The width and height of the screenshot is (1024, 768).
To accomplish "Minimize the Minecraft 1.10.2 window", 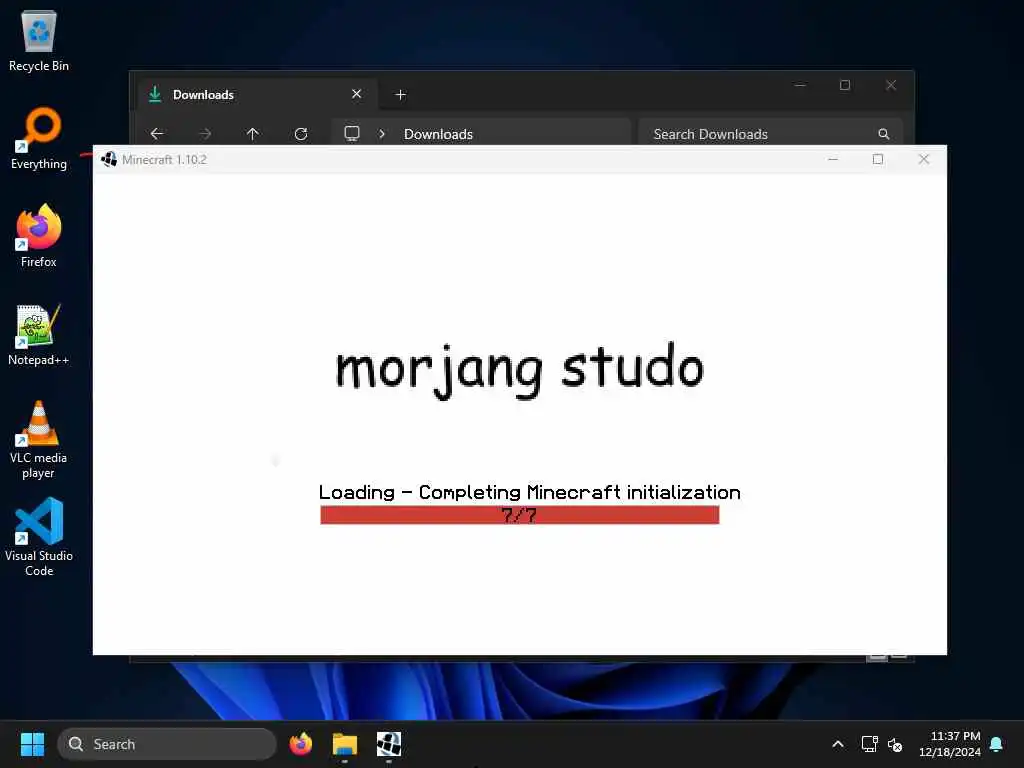I will [833, 159].
